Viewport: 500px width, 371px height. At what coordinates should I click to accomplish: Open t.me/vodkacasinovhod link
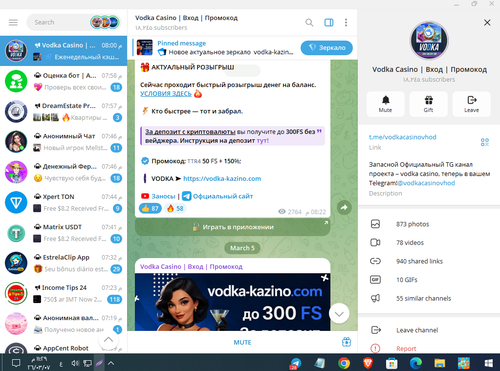402,137
